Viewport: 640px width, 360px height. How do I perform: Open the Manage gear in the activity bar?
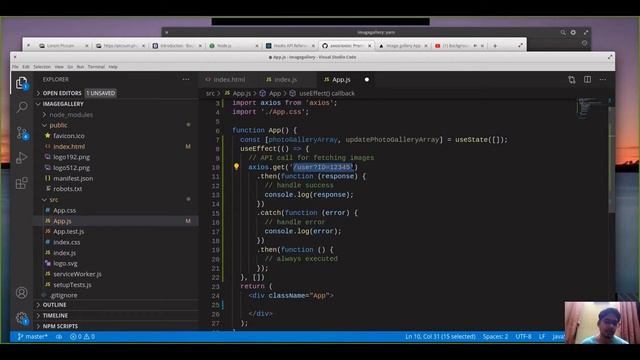click(x=22, y=318)
